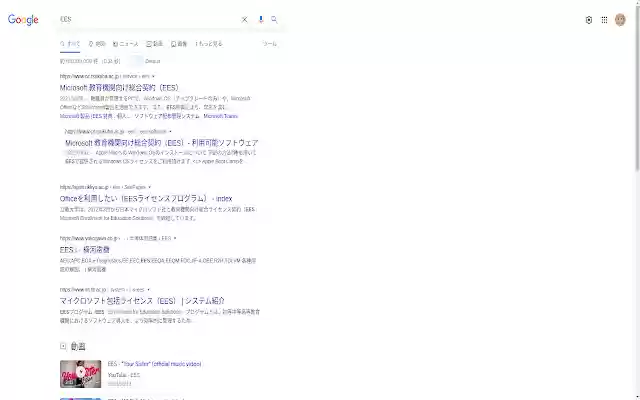
Task: Submit search with the magnifier icon
Action: [274, 20]
